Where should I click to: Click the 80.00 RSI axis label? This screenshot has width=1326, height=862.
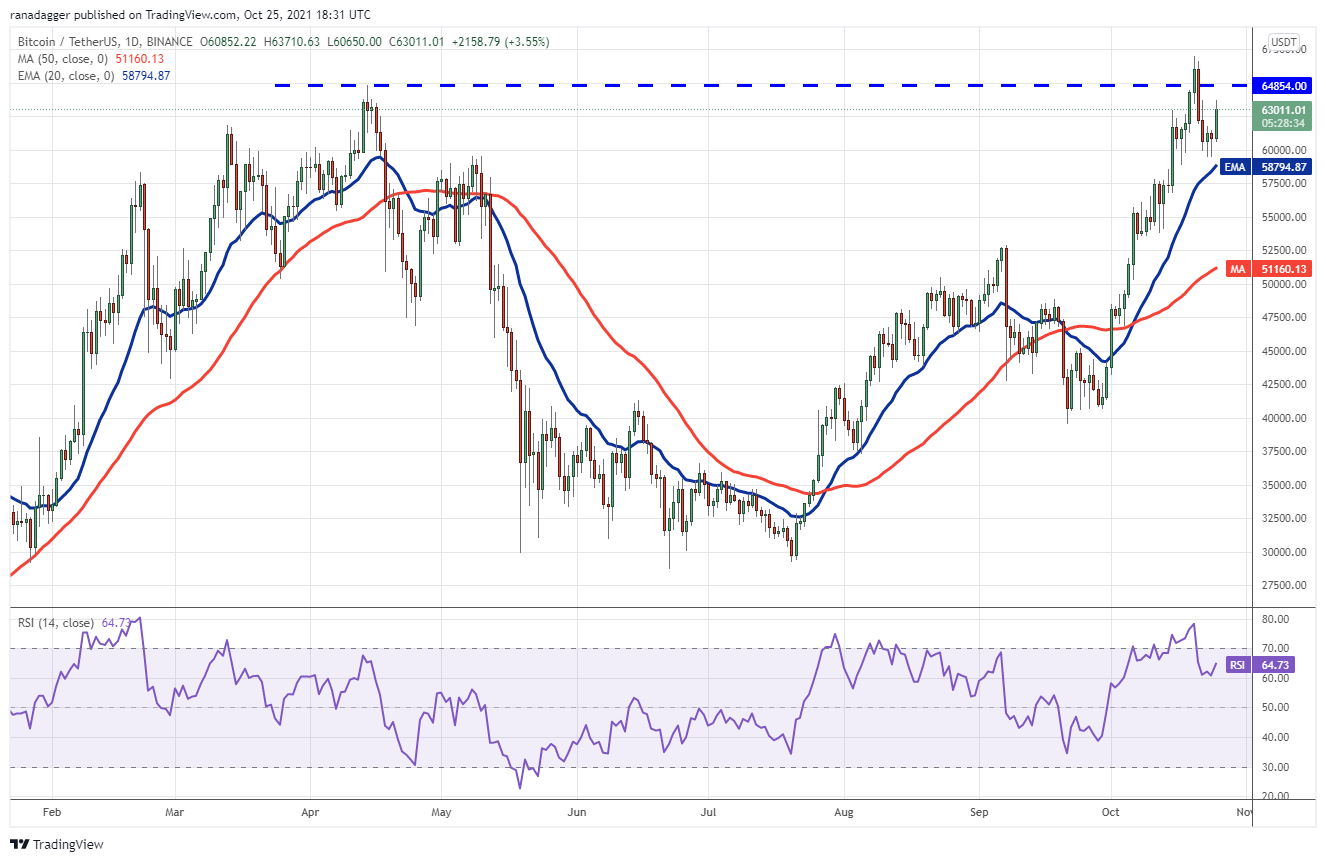coord(1274,619)
